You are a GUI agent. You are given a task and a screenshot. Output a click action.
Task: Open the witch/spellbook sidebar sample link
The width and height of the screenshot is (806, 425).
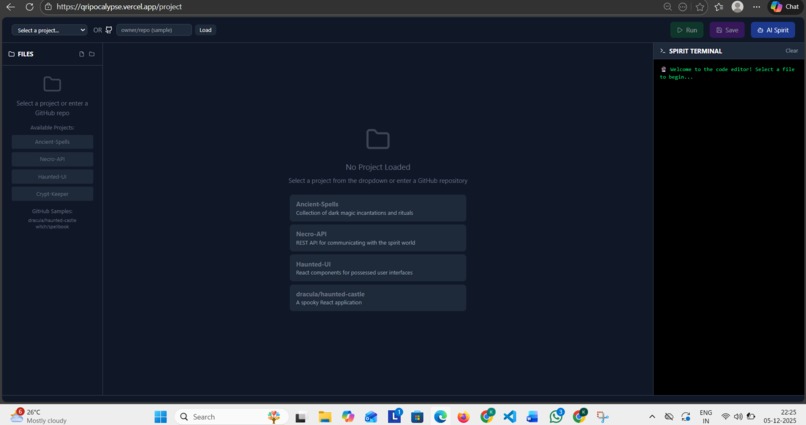52,227
